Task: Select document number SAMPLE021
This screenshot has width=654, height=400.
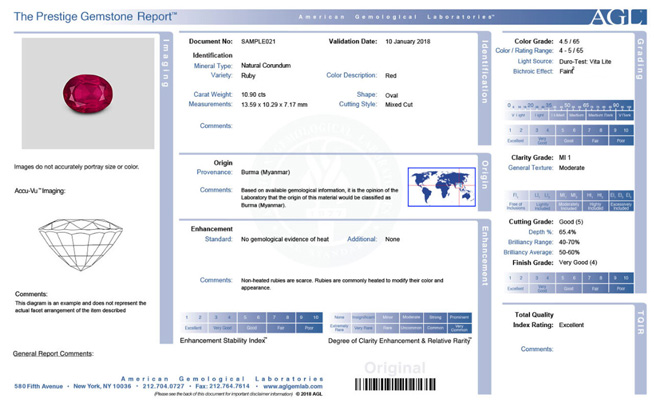Action: coord(258,42)
